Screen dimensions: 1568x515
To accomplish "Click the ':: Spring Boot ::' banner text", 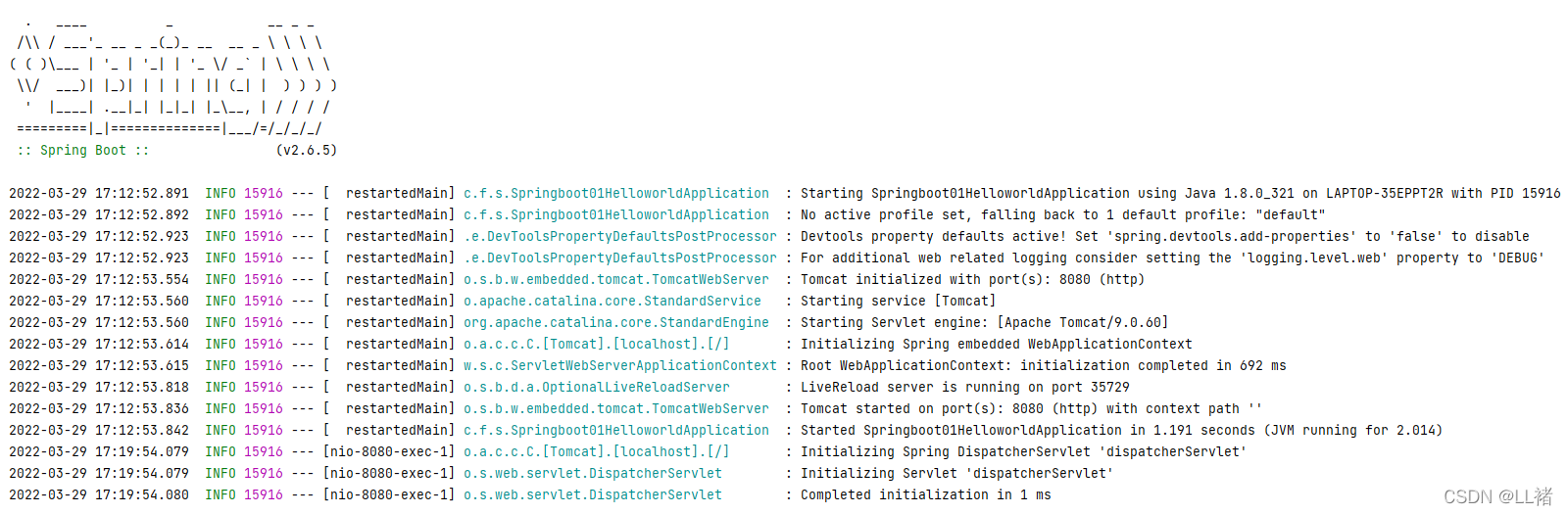I will (83, 151).
